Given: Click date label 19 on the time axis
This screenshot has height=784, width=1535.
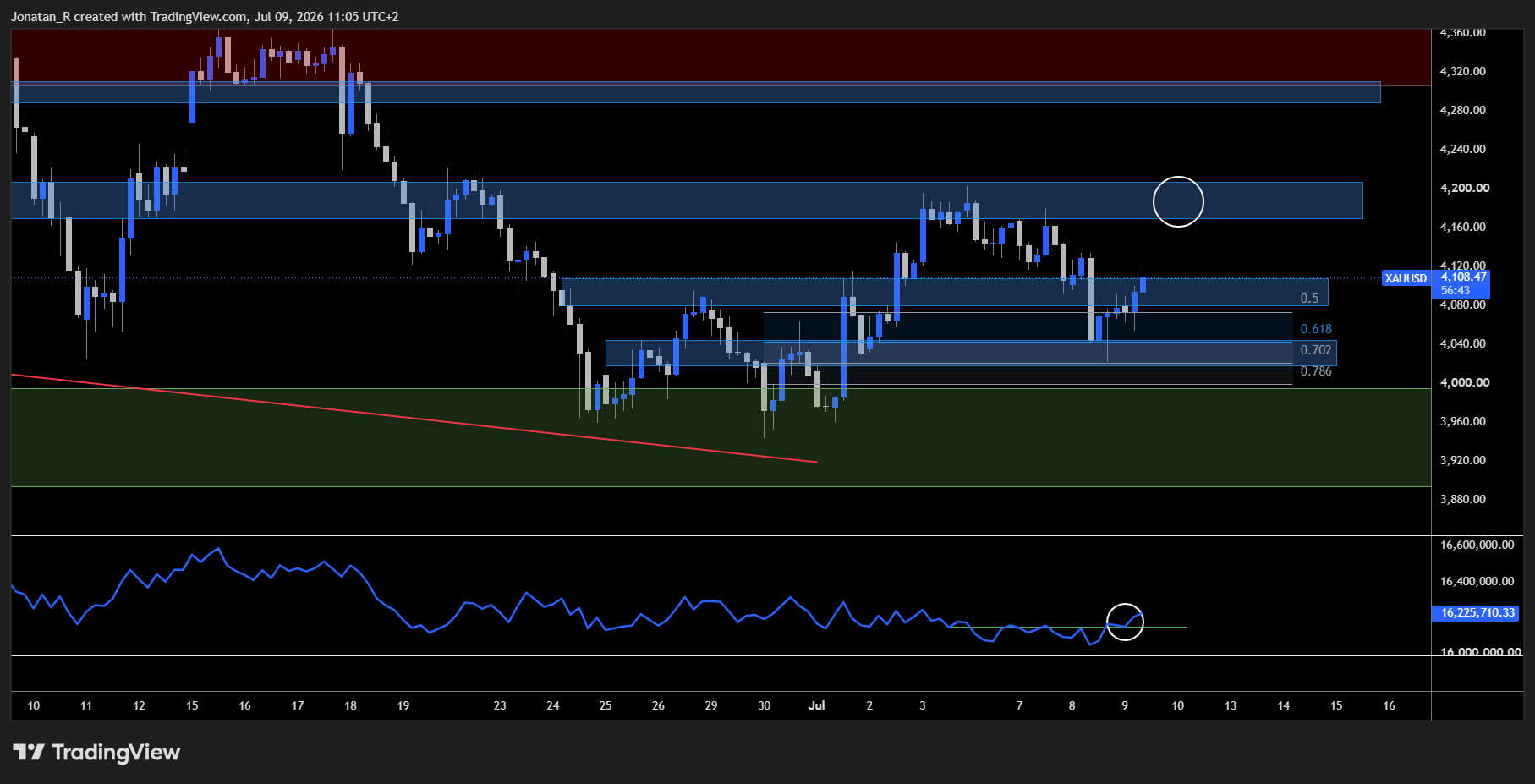Looking at the screenshot, I should [x=403, y=705].
